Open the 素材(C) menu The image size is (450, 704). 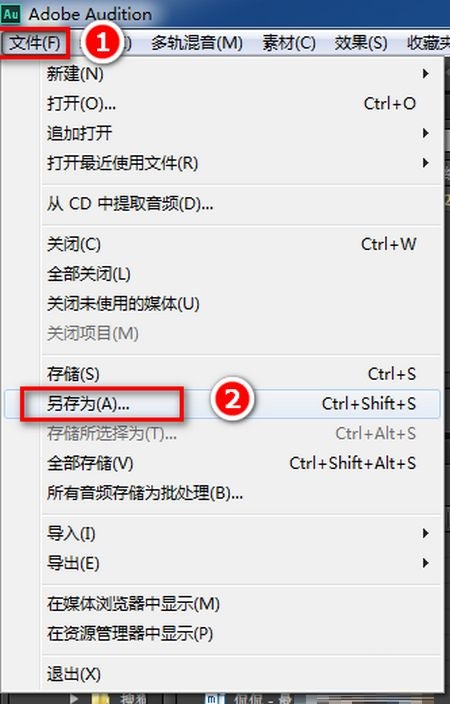[x=289, y=43]
